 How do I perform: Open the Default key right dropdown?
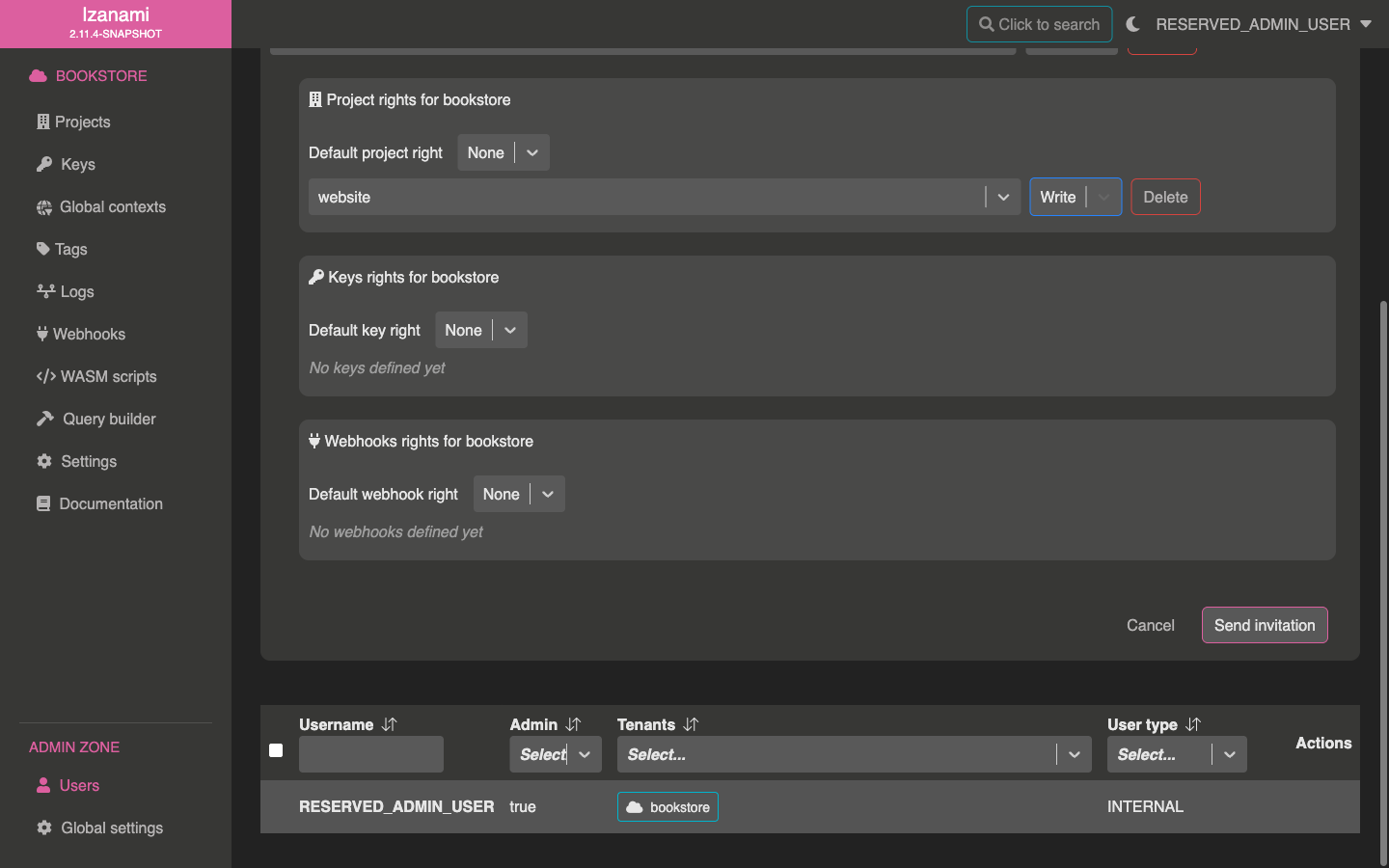[509, 331]
